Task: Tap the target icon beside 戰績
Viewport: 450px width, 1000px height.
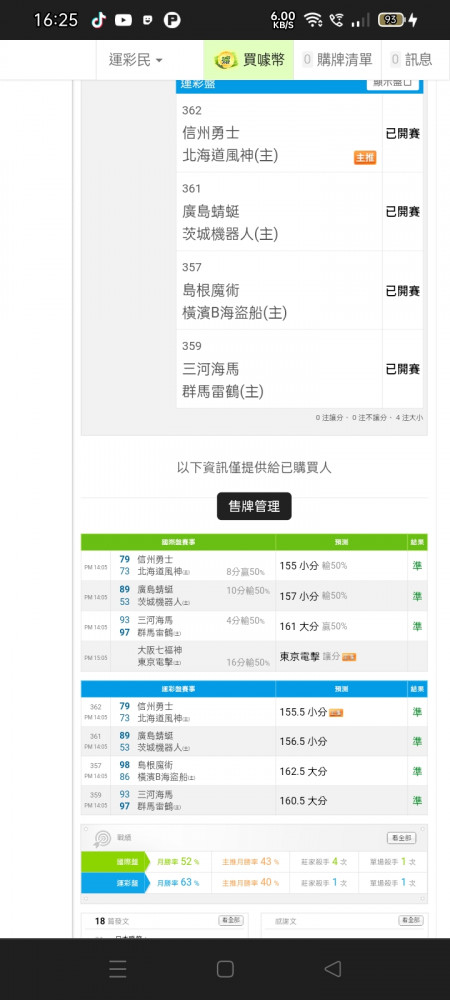Action: (103, 838)
